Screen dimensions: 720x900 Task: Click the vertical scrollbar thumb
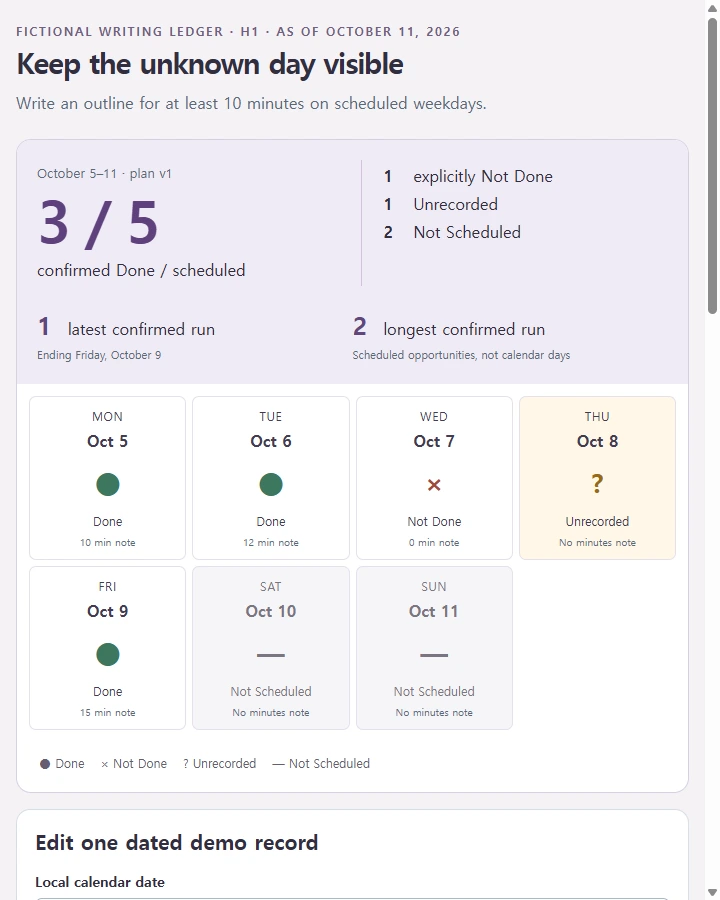712,166
